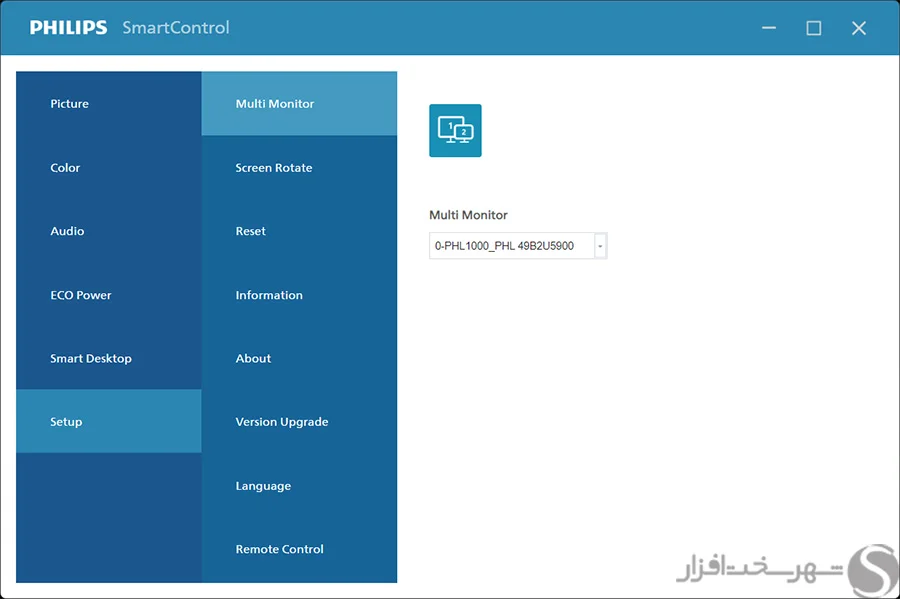Switch to the Screen Rotate tab
The width and height of the screenshot is (900, 599).
(273, 167)
